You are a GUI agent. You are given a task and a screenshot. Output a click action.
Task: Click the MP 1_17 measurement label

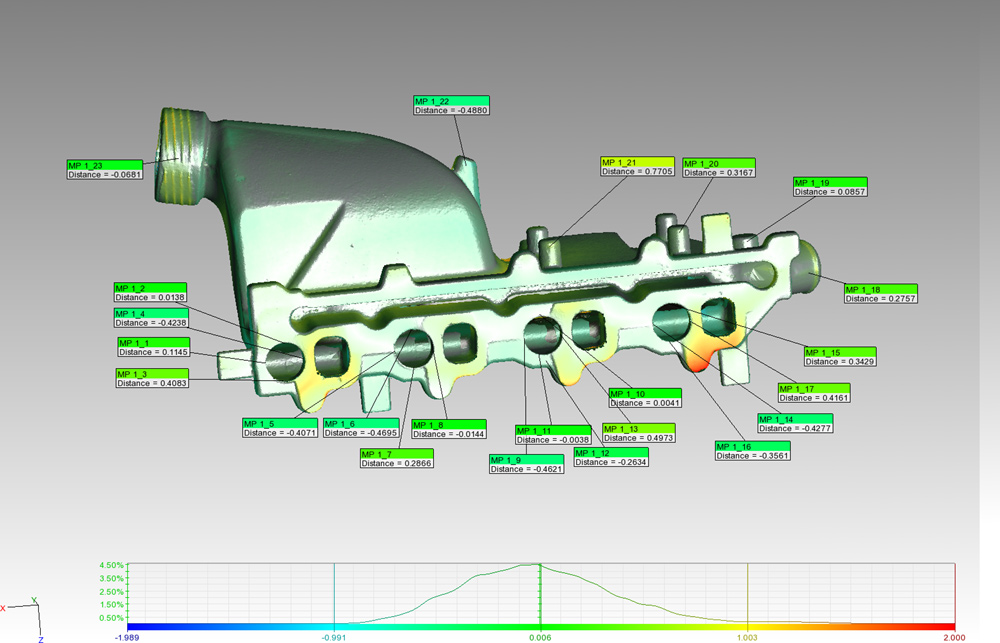click(816, 393)
